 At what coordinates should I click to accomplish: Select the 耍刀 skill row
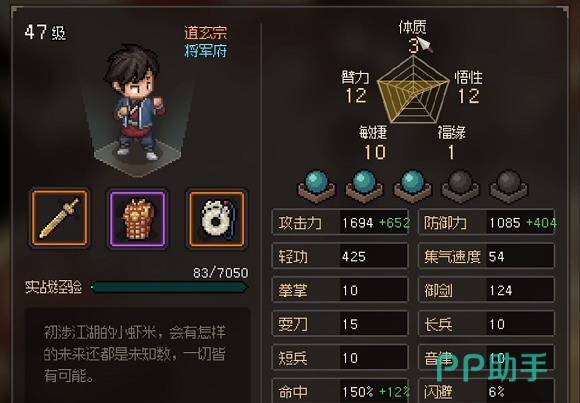click(x=340, y=324)
